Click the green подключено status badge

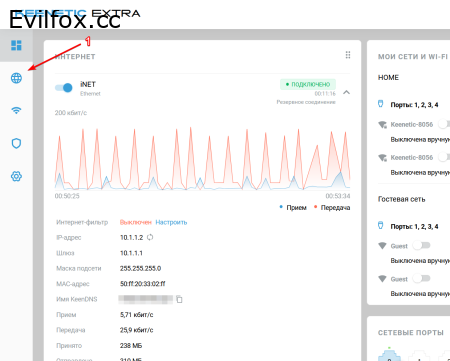[308, 84]
